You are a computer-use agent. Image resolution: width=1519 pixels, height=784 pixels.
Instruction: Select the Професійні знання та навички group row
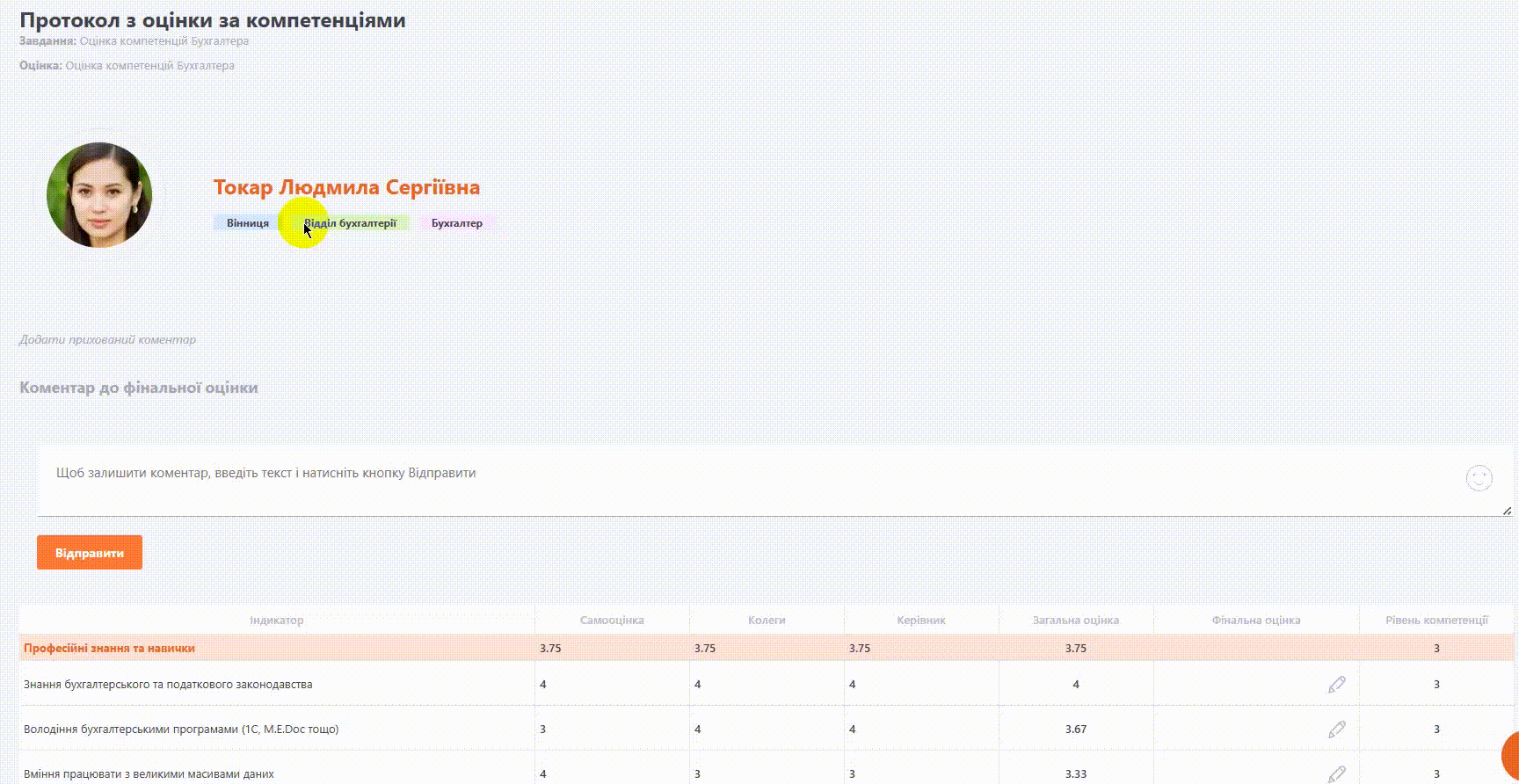109,649
